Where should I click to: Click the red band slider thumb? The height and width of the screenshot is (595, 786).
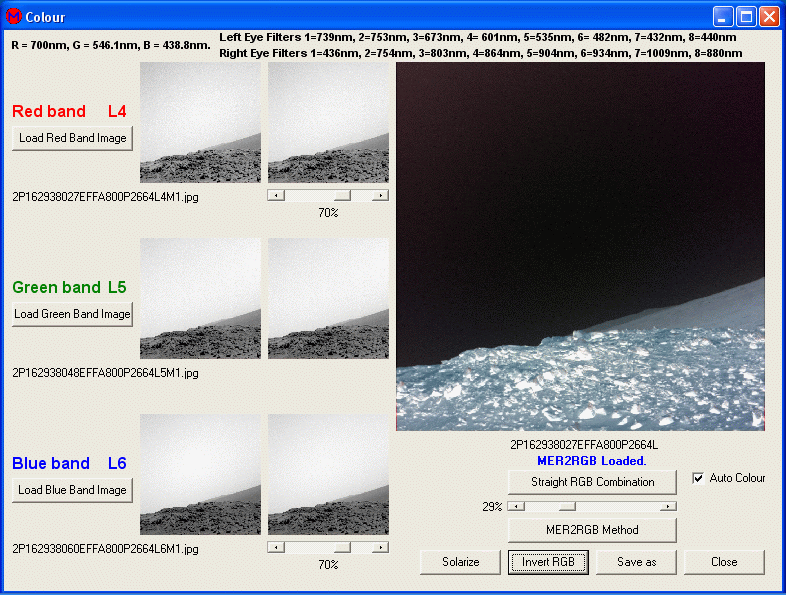(342, 195)
